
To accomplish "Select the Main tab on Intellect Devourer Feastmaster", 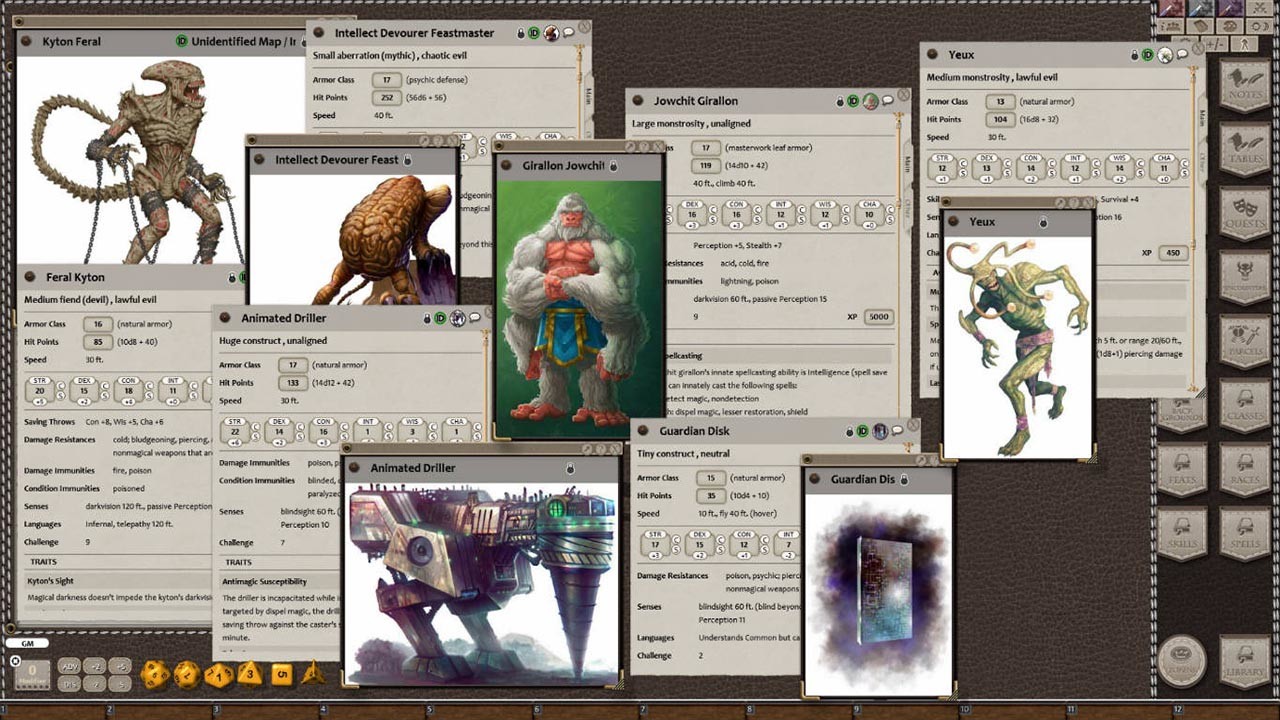I will point(588,95).
